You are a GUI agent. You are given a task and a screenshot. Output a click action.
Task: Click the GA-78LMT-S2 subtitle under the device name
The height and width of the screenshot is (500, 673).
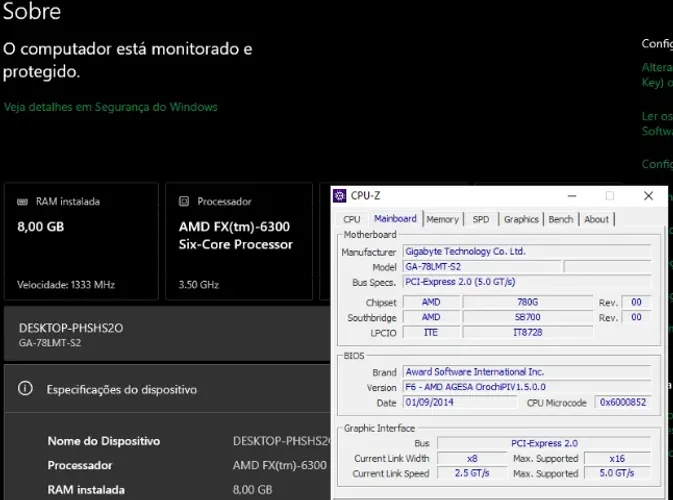[x=50, y=343]
